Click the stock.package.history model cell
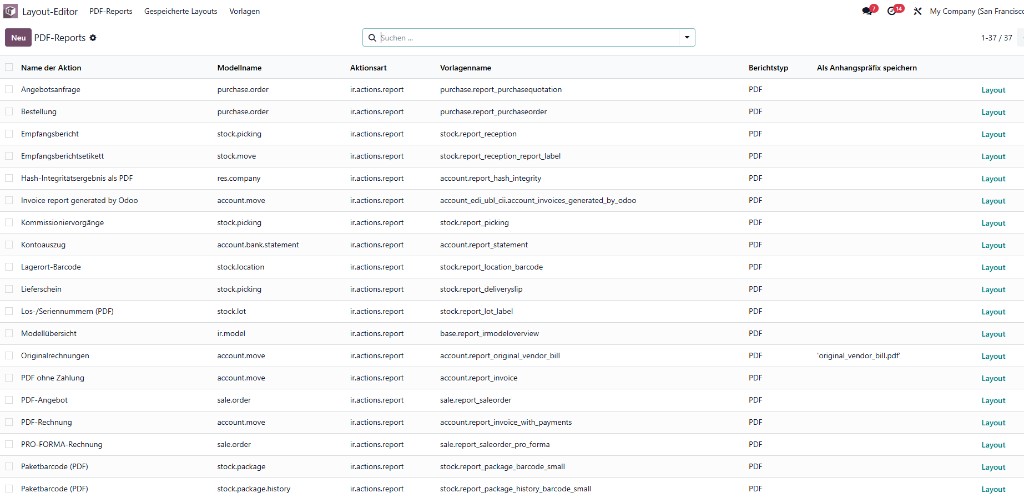The width and height of the screenshot is (1024, 498). pos(253,489)
